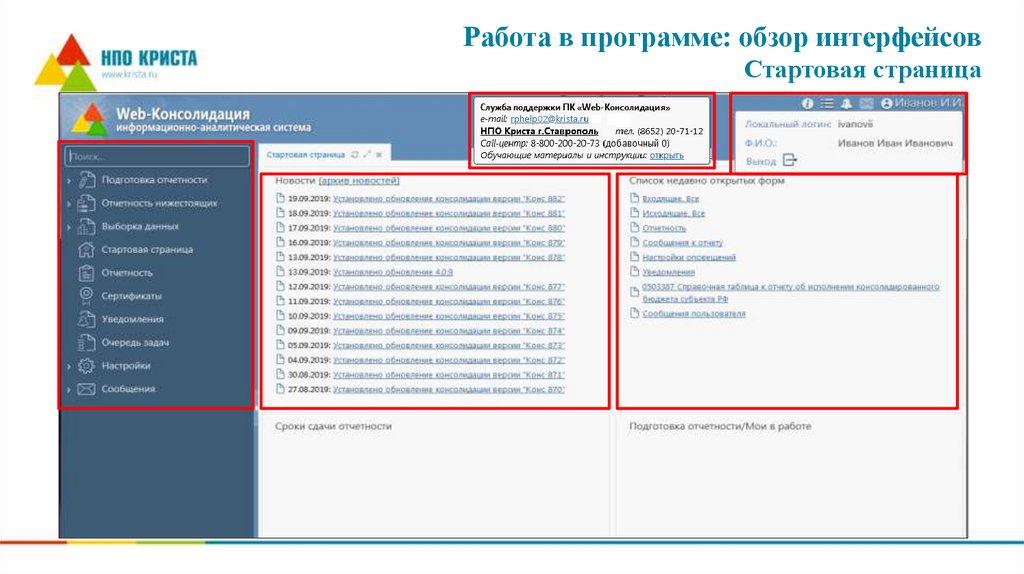The image size is (1024, 574).
Task: Open the Отчетность recent form link
Action: coord(664,228)
